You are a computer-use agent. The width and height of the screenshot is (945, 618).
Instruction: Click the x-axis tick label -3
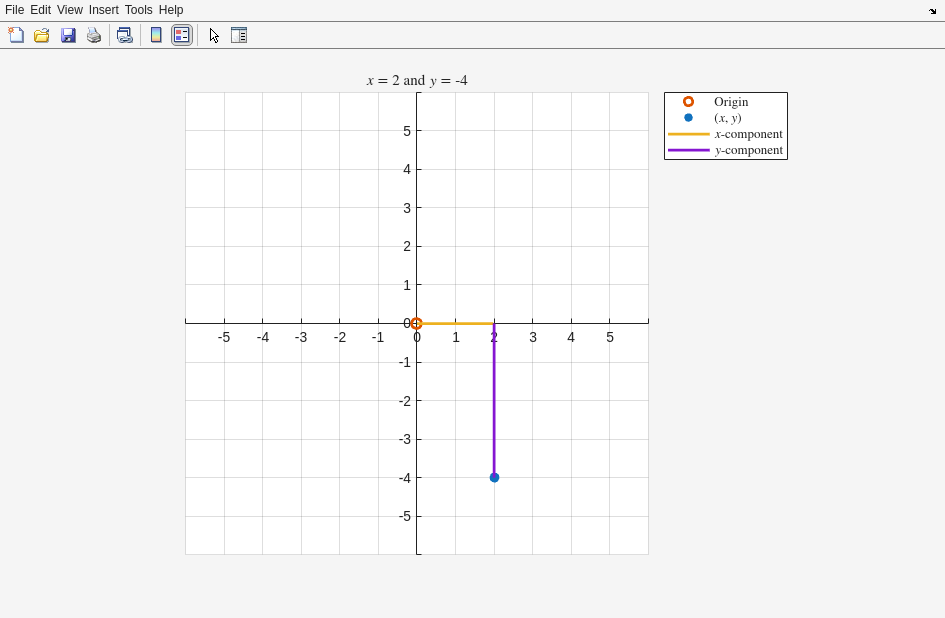pos(301,338)
